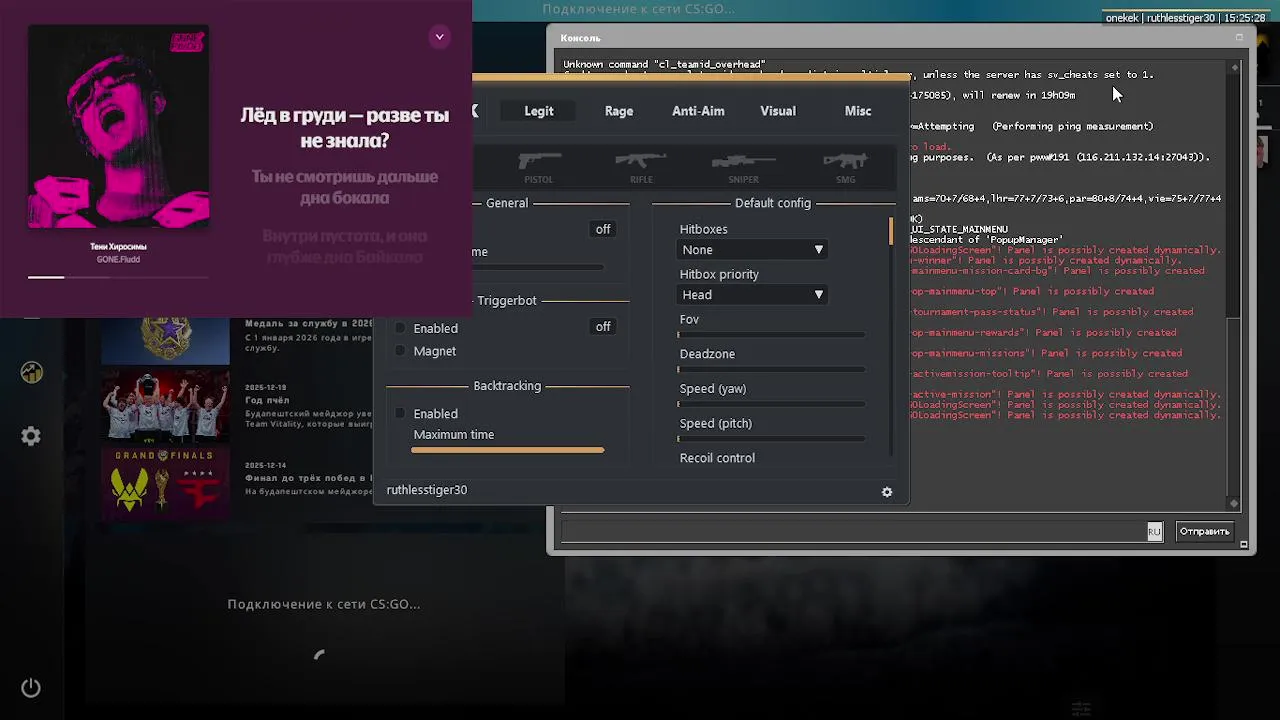Select the Pistol weapon icon
The width and height of the screenshot is (1280, 720).
click(539, 165)
